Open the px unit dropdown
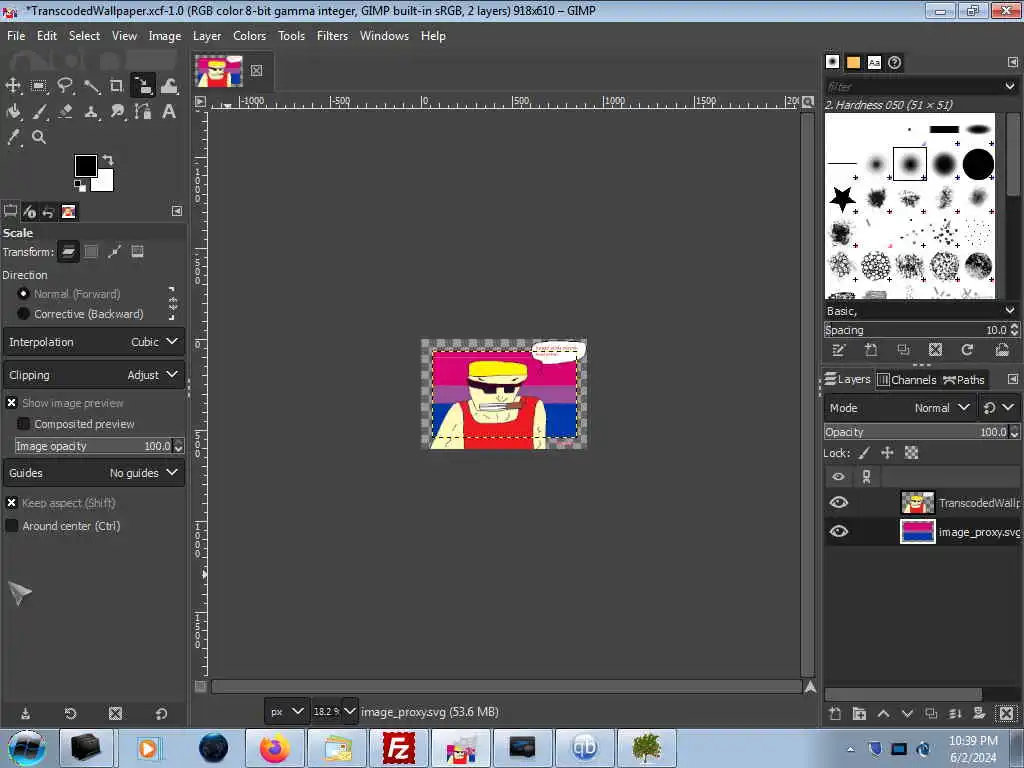This screenshot has width=1024, height=768. pos(287,711)
